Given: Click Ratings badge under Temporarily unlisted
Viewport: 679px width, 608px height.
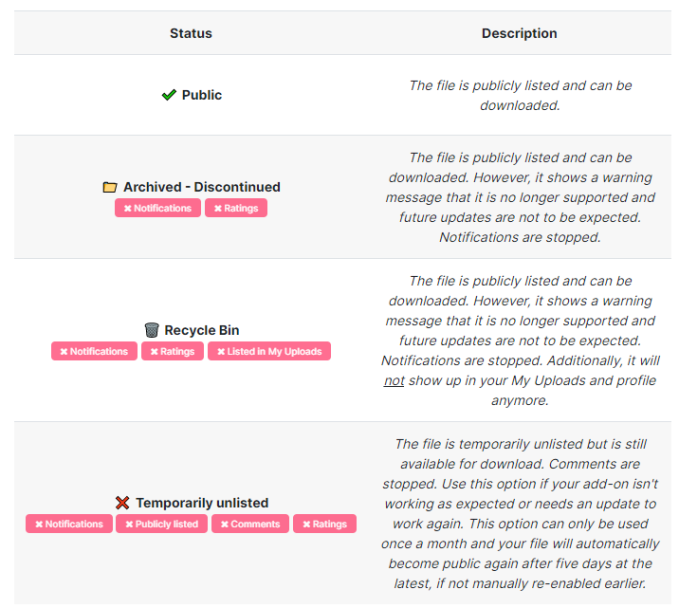Looking at the screenshot, I should pyautogui.click(x=325, y=524).
